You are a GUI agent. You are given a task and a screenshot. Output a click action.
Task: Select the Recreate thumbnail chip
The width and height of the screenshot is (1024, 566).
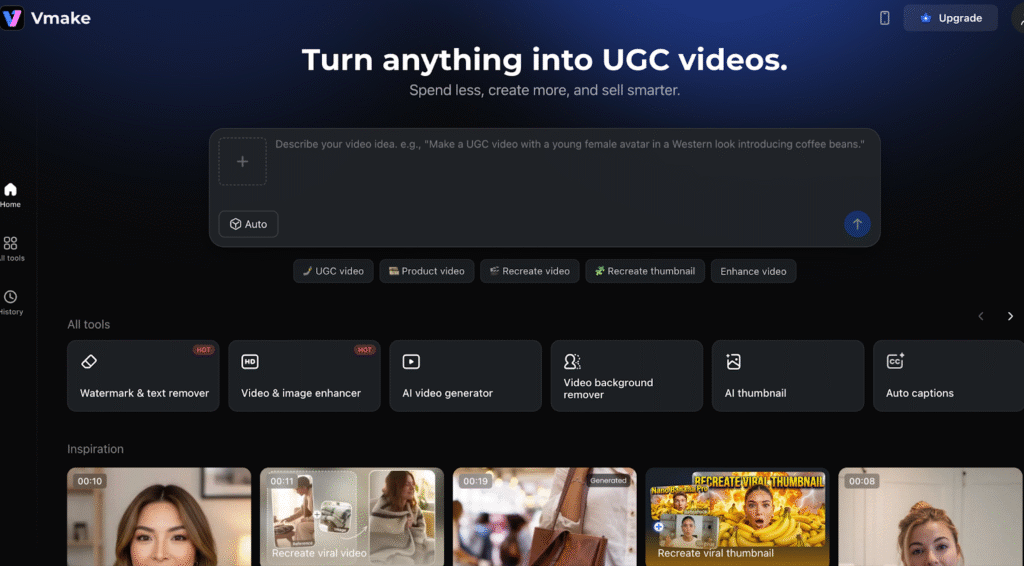pyautogui.click(x=645, y=271)
